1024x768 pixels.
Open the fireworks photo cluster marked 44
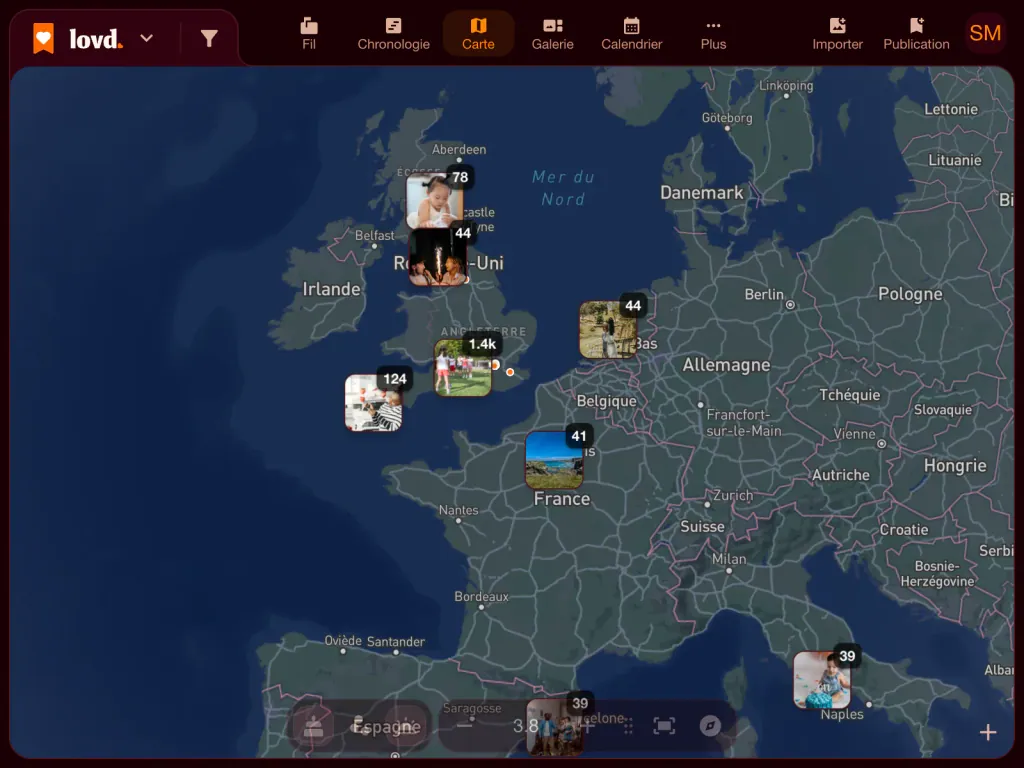point(438,257)
